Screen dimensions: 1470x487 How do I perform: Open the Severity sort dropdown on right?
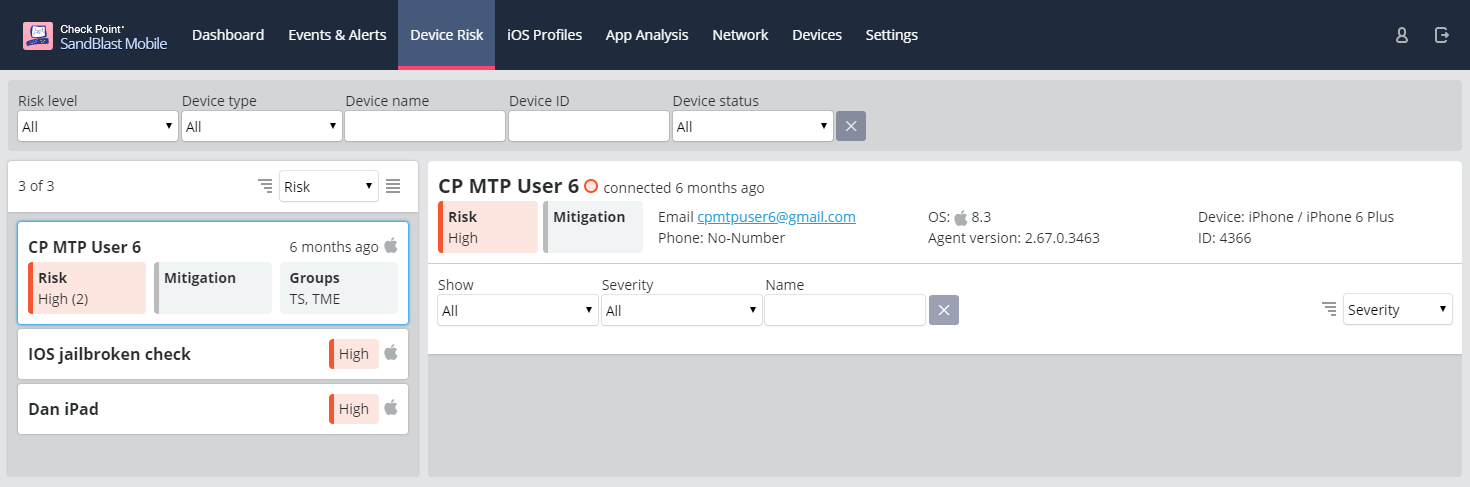click(1397, 309)
